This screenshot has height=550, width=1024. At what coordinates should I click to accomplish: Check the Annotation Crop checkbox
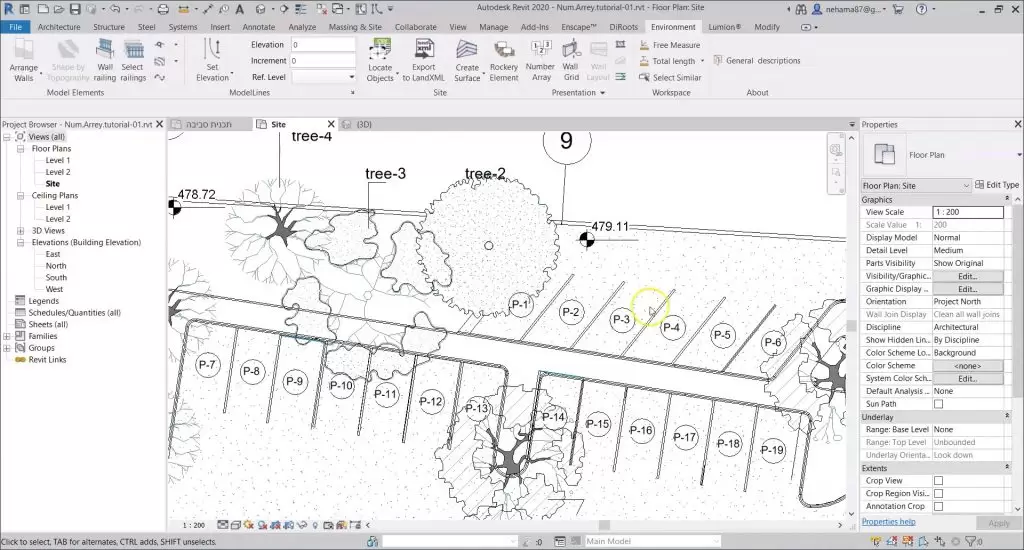coord(938,507)
